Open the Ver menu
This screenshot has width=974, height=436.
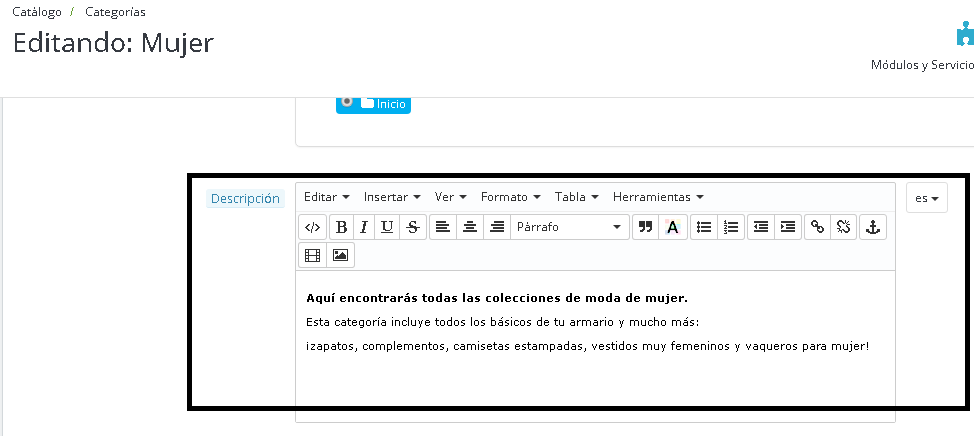click(451, 197)
